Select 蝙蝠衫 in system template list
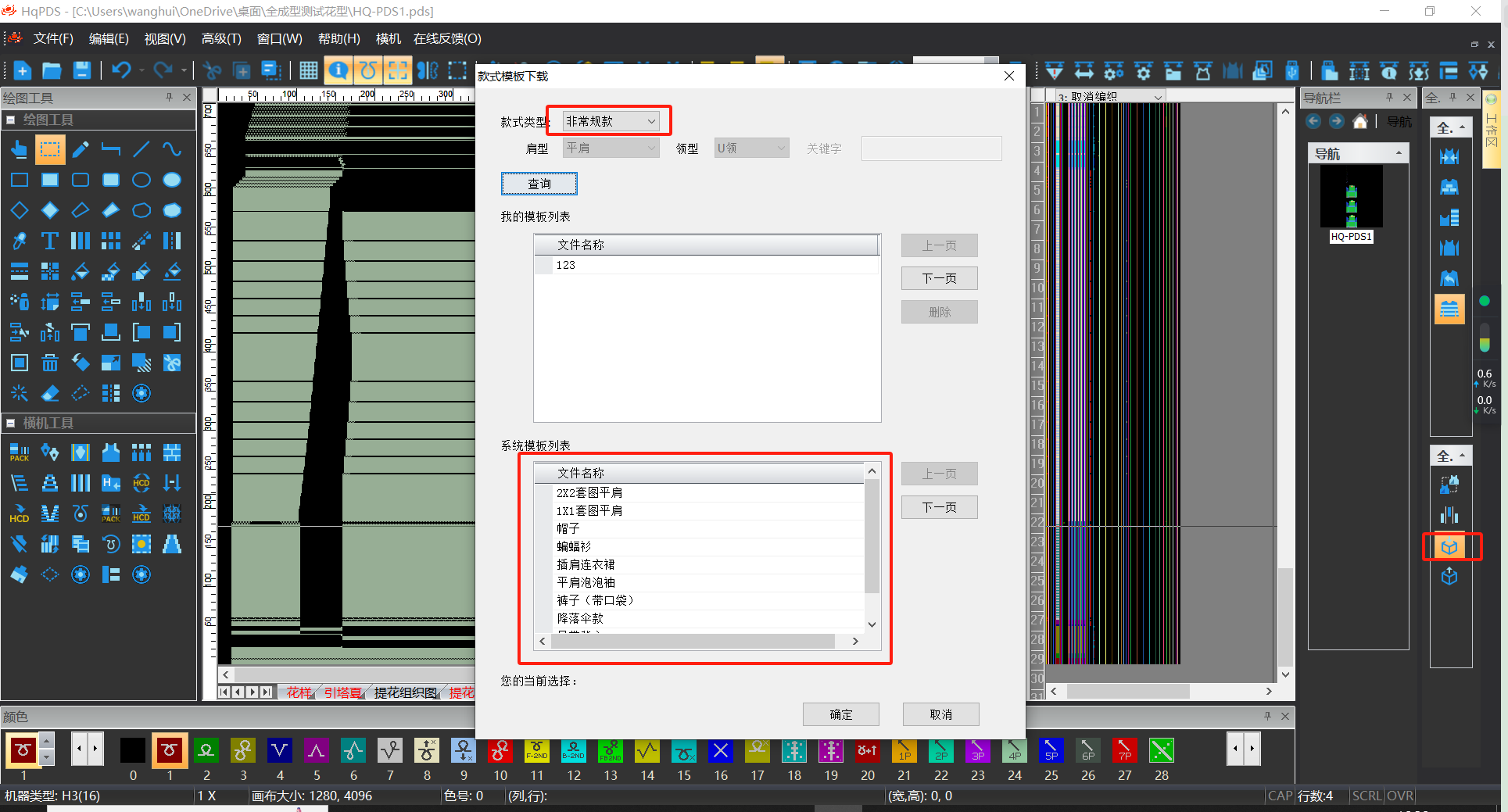 (x=700, y=546)
